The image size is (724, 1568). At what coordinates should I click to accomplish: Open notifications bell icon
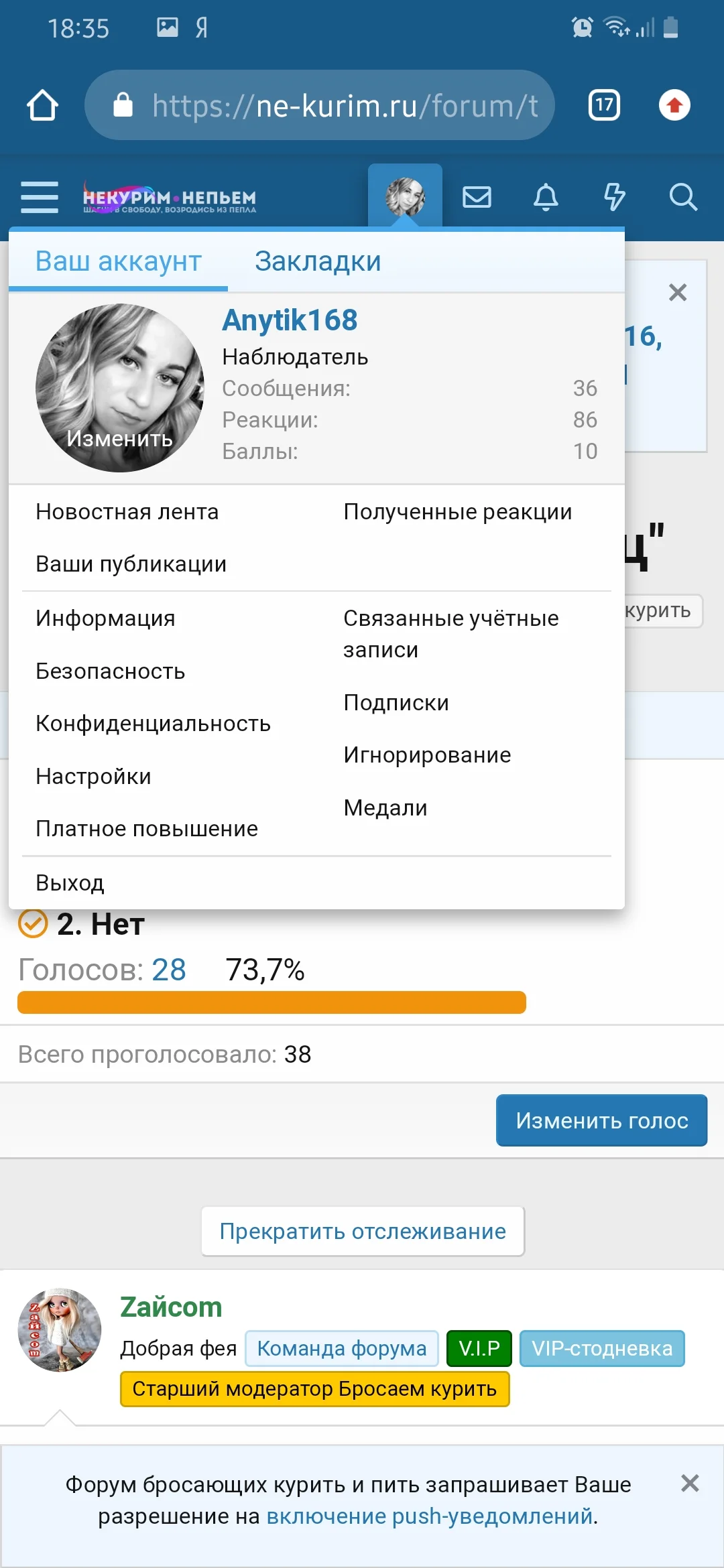coord(546,197)
